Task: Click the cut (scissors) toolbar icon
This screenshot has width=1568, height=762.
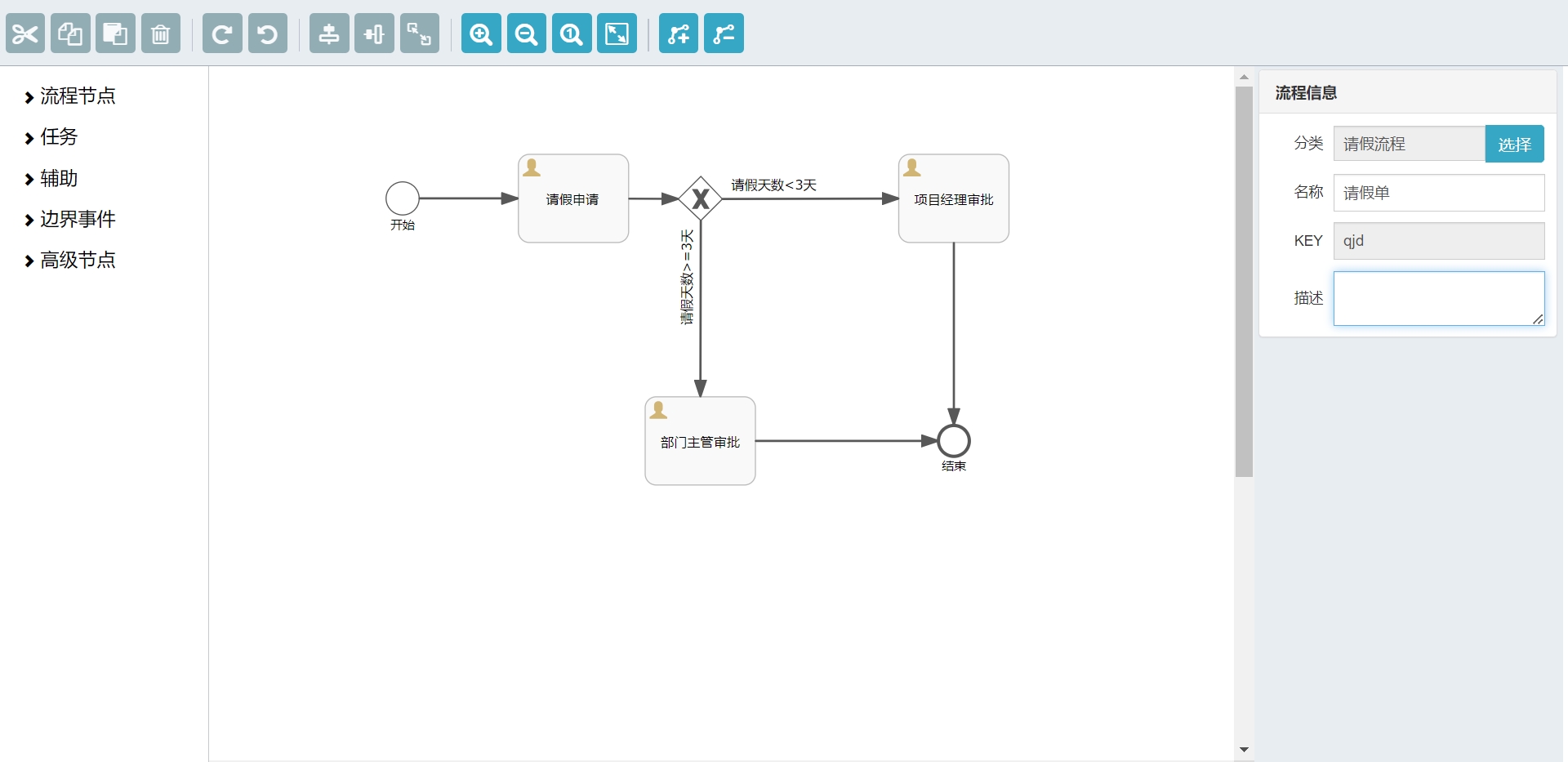Action: pos(25,33)
